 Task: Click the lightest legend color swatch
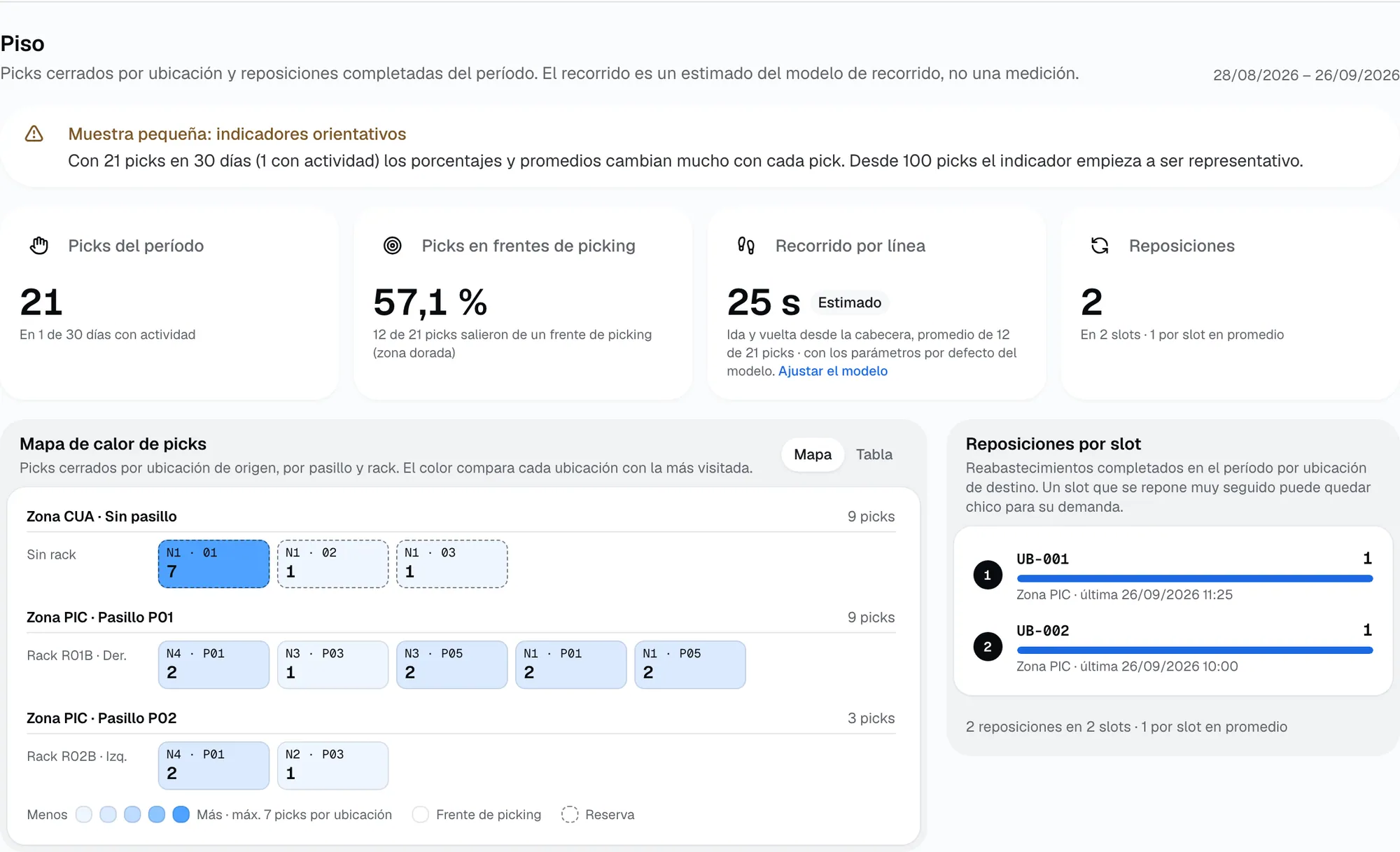(84, 814)
